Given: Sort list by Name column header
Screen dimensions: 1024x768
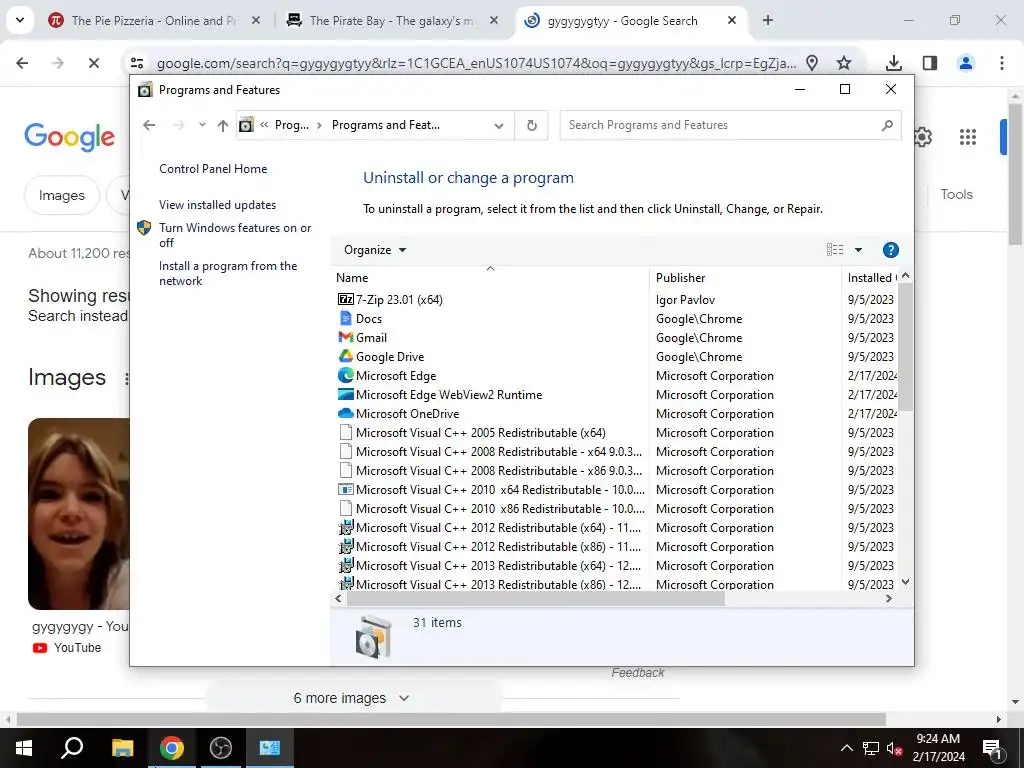Looking at the screenshot, I should [490, 278].
